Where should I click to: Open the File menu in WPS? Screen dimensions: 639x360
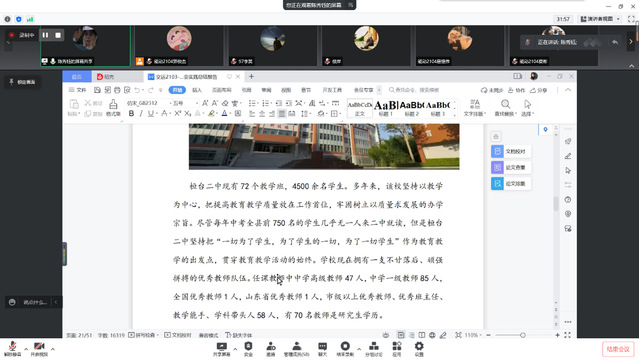tap(77, 90)
